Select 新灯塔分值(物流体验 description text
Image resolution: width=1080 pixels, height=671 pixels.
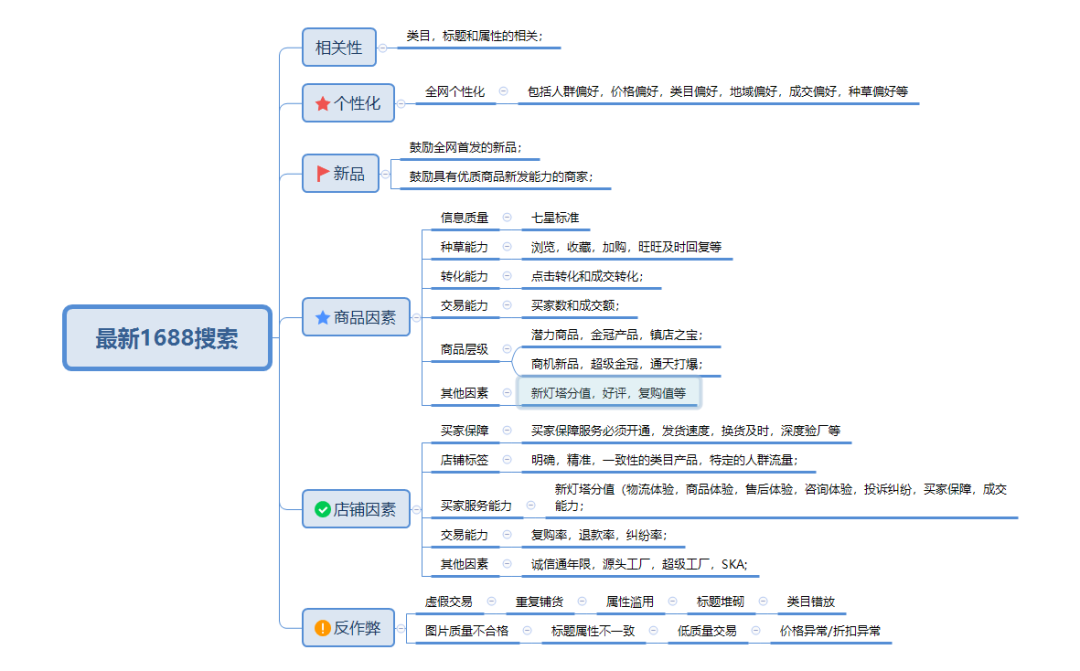pyautogui.click(x=780, y=497)
